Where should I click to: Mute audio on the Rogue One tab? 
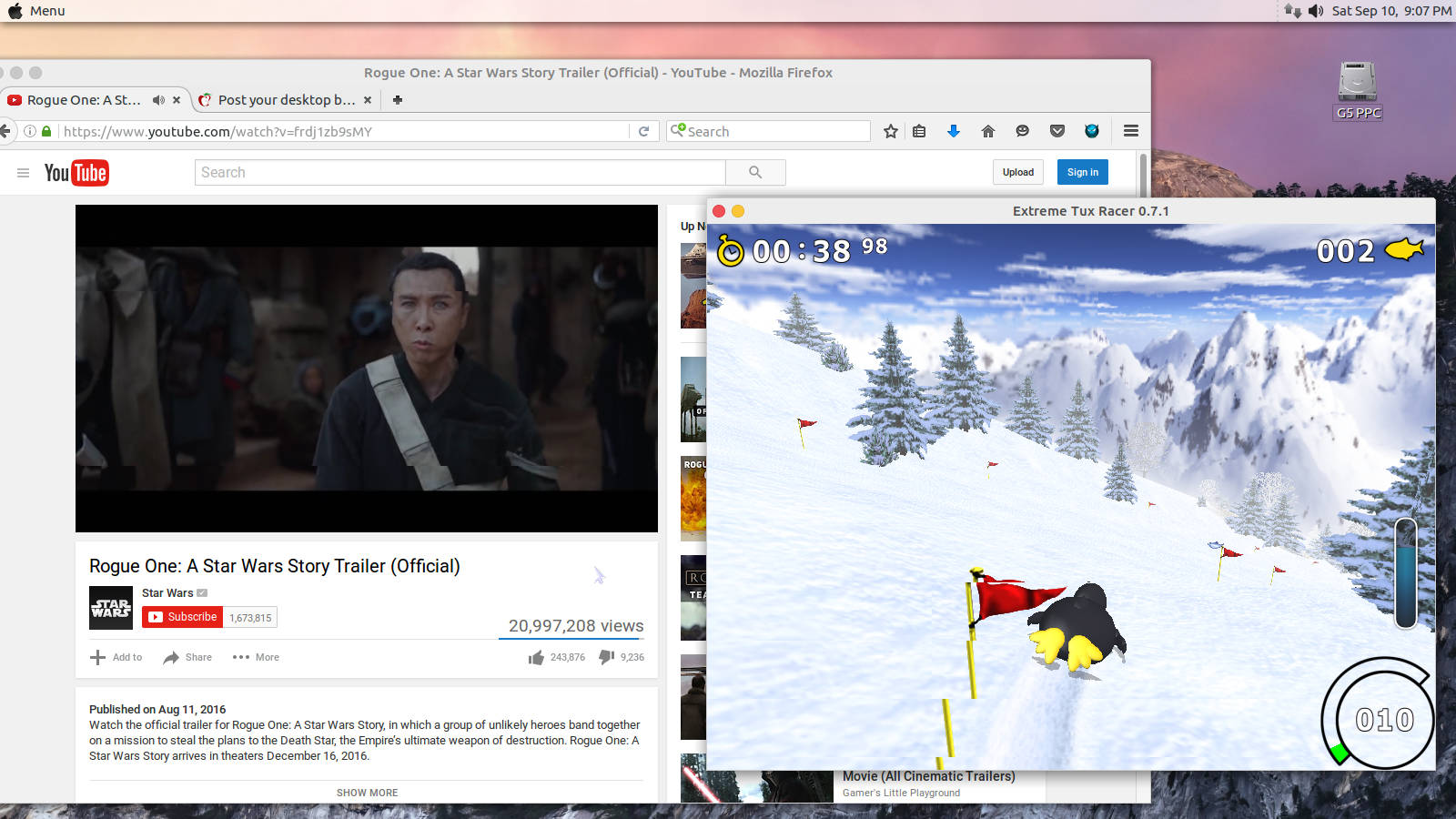click(x=158, y=100)
